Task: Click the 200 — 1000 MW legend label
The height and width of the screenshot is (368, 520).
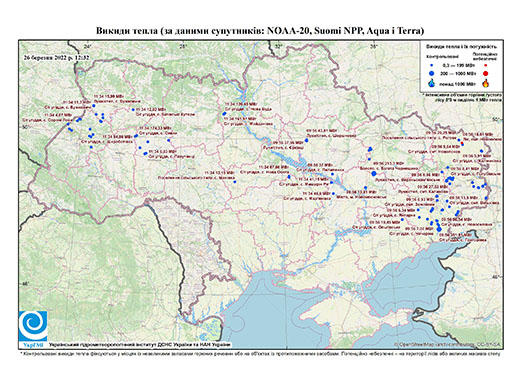Action: point(459,73)
